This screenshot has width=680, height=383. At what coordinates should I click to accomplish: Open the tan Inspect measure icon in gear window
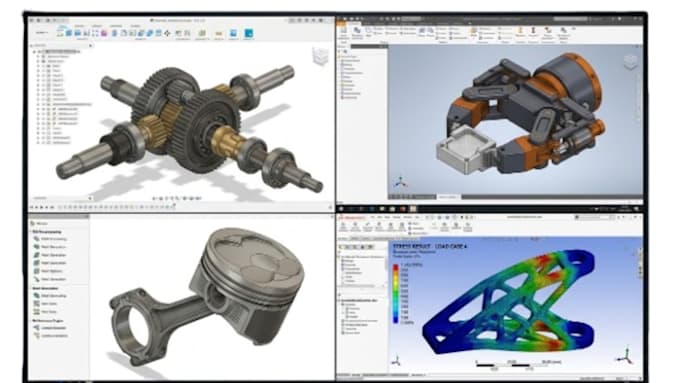coord(219,33)
